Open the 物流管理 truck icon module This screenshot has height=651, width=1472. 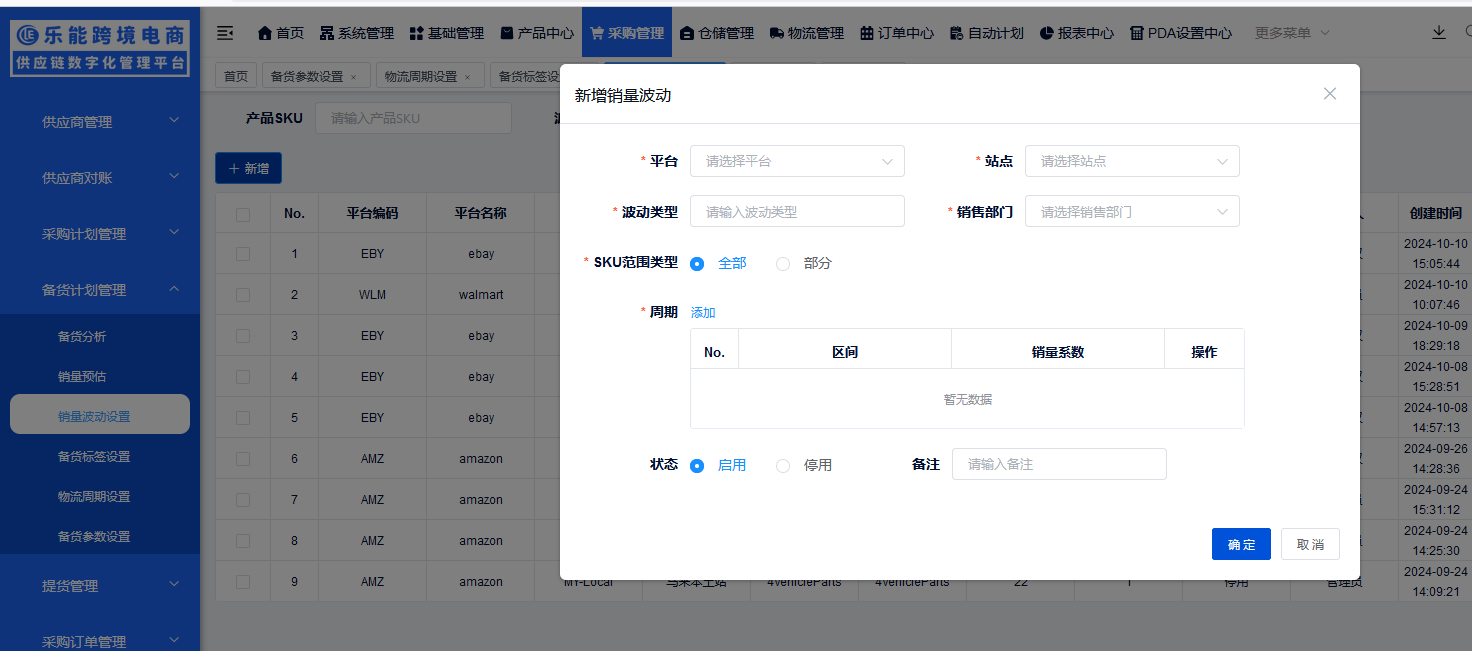pyautogui.click(x=777, y=32)
